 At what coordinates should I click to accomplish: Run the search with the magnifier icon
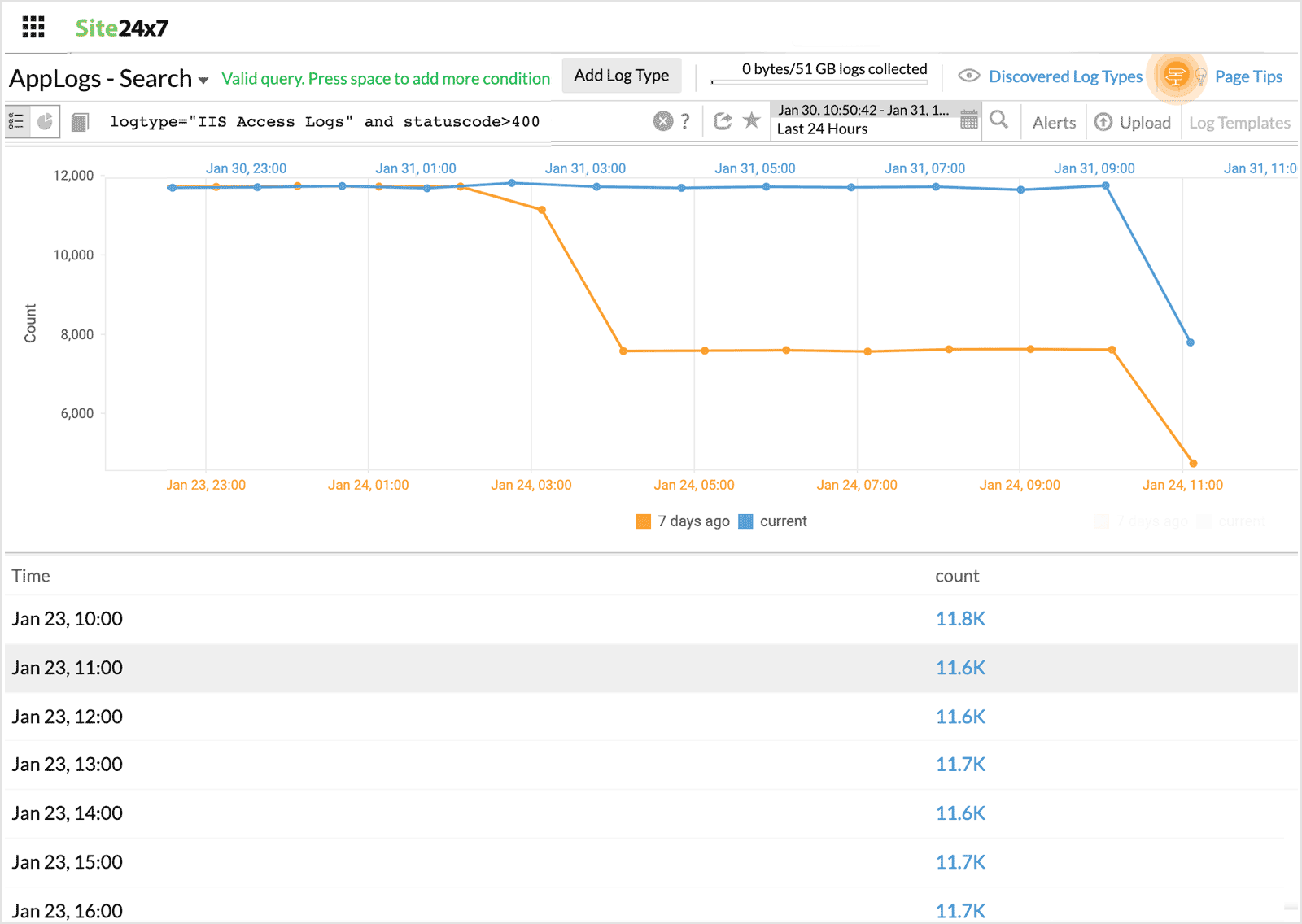click(x=1000, y=121)
